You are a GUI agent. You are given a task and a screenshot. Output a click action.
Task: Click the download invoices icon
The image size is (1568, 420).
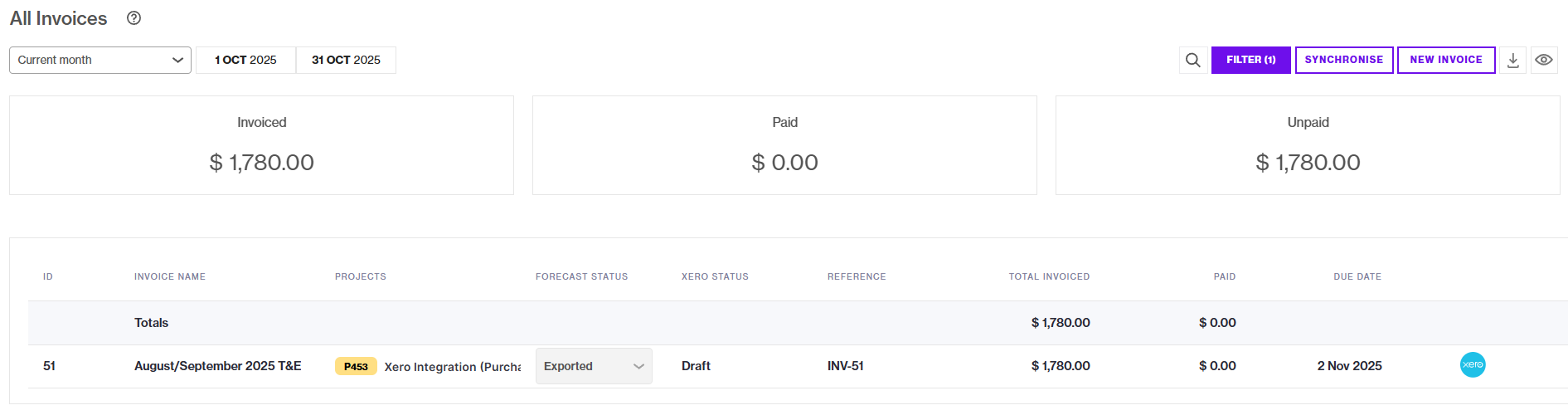1512,60
